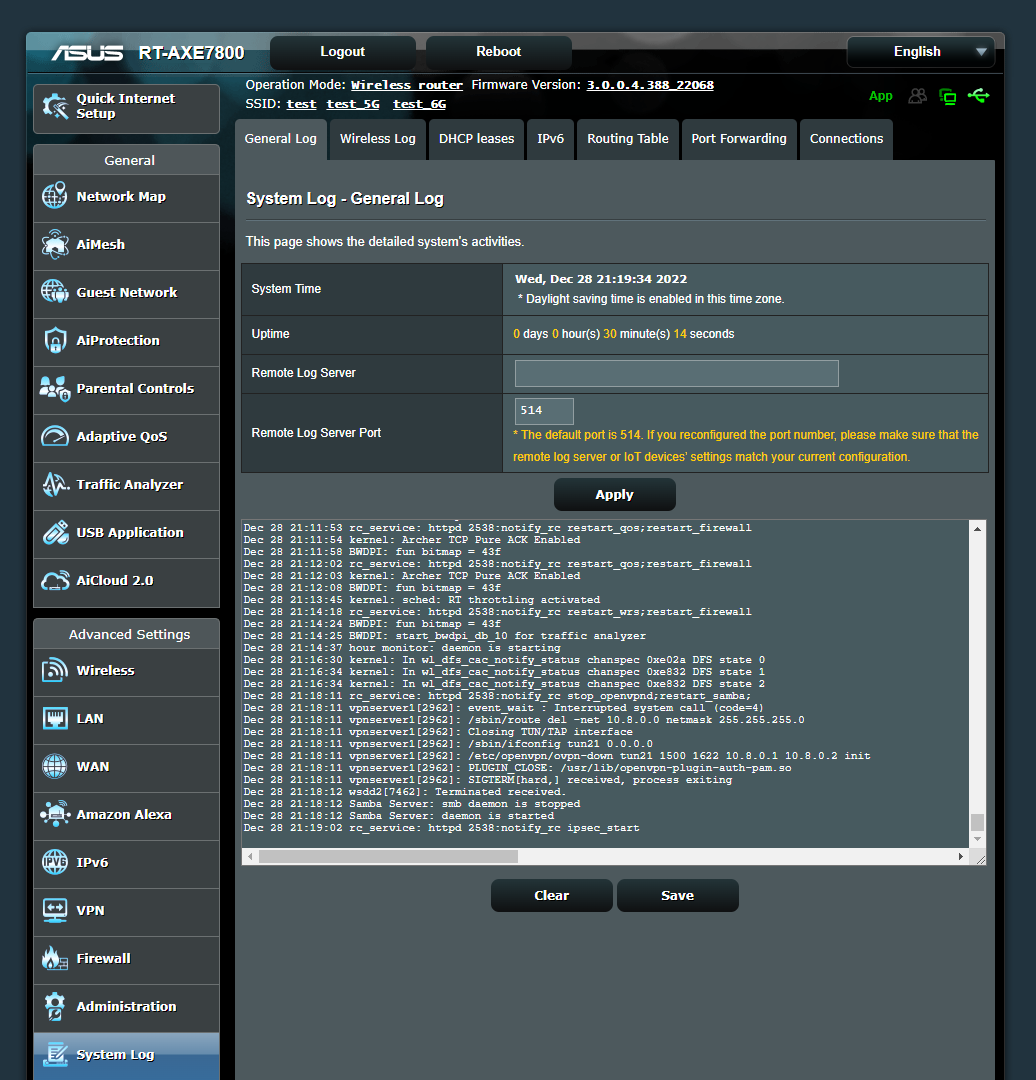Switch to the General Log tab
This screenshot has width=1036, height=1080.
(280, 139)
